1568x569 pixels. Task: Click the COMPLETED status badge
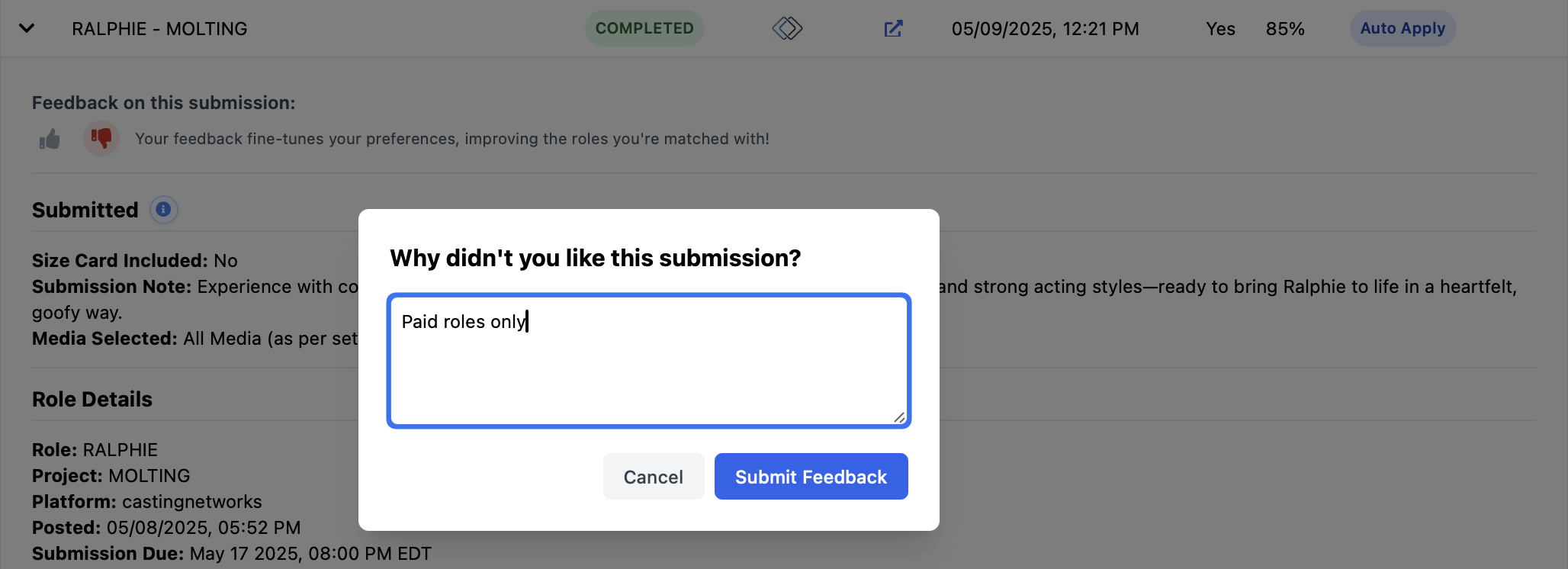click(x=644, y=28)
